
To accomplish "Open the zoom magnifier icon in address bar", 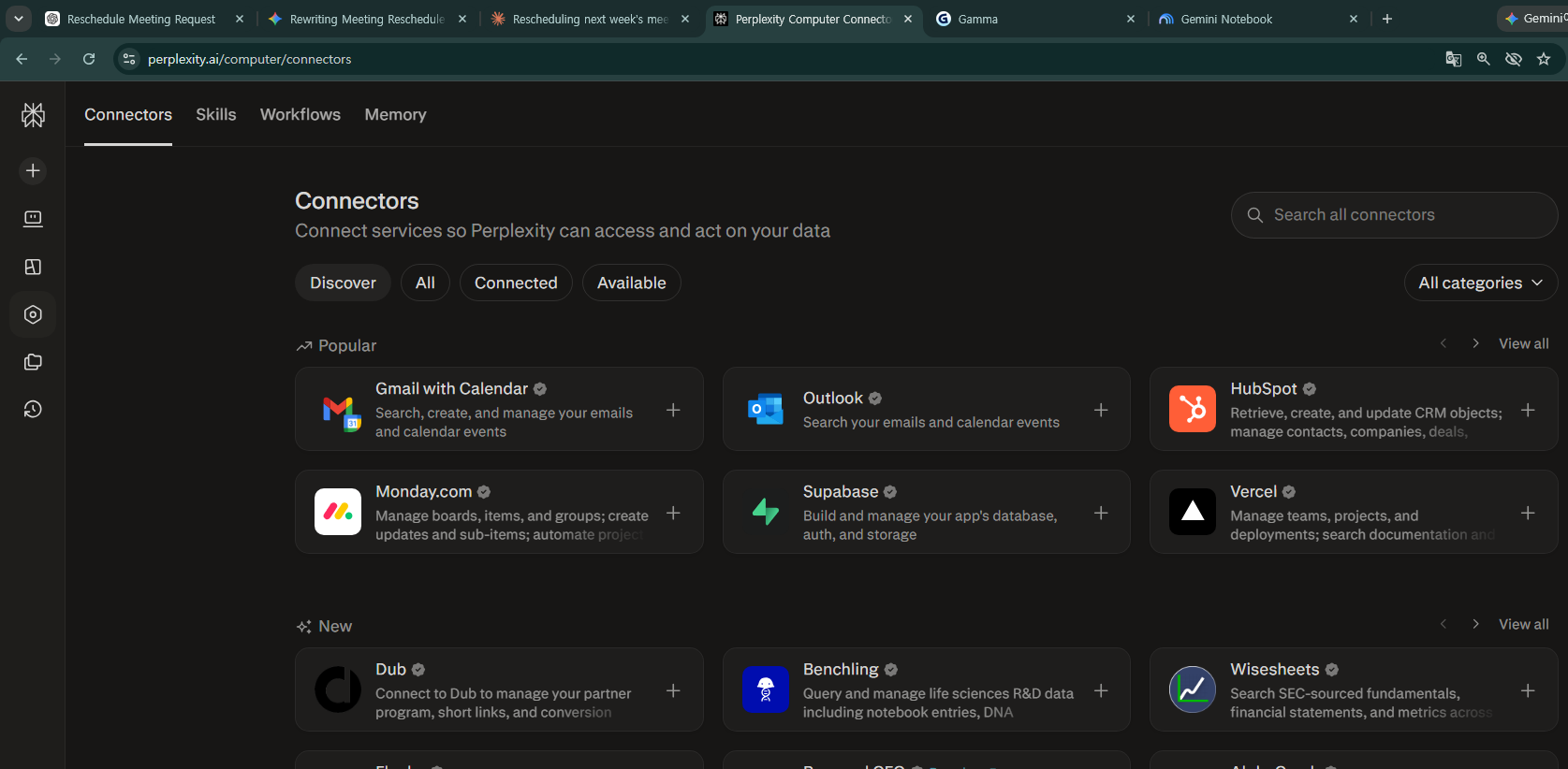I will pos(1484,59).
